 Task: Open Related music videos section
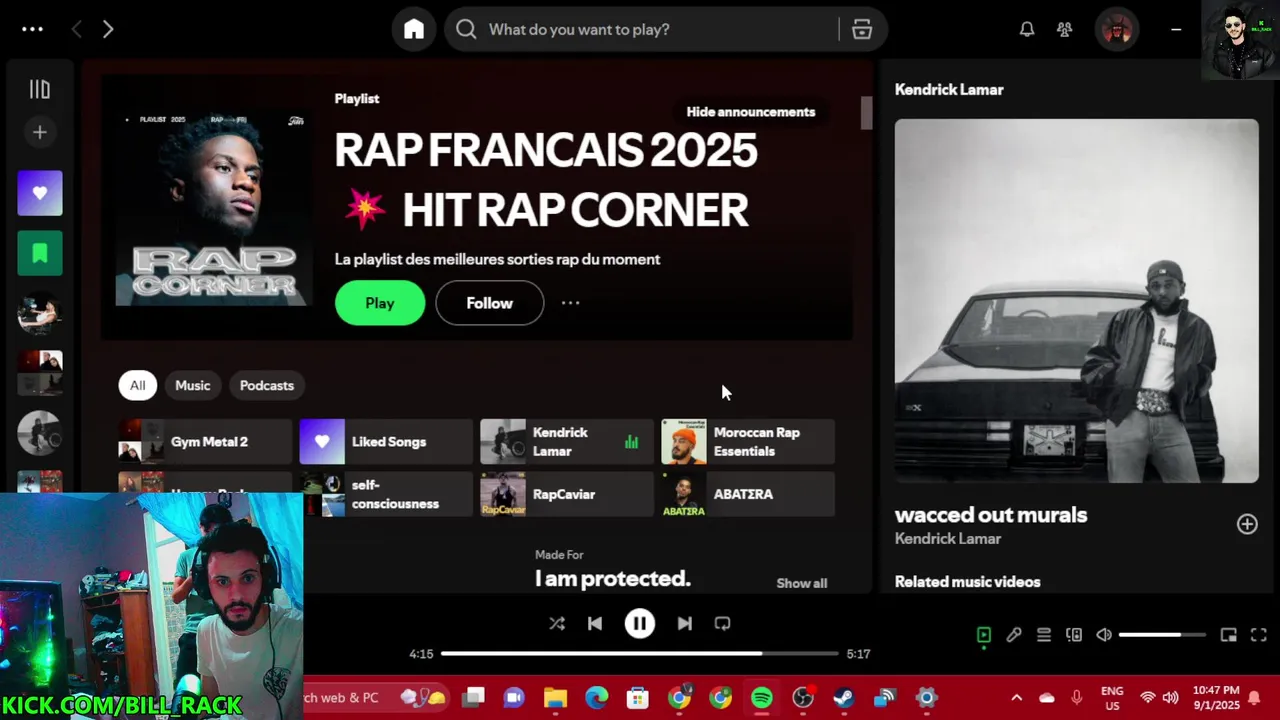[x=968, y=582]
